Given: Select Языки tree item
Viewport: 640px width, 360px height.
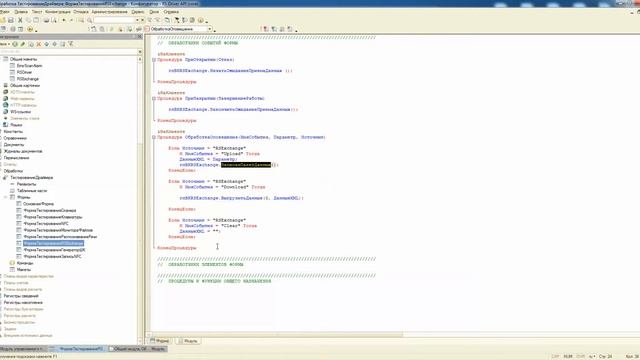Looking at the screenshot, I should (x=16, y=125).
